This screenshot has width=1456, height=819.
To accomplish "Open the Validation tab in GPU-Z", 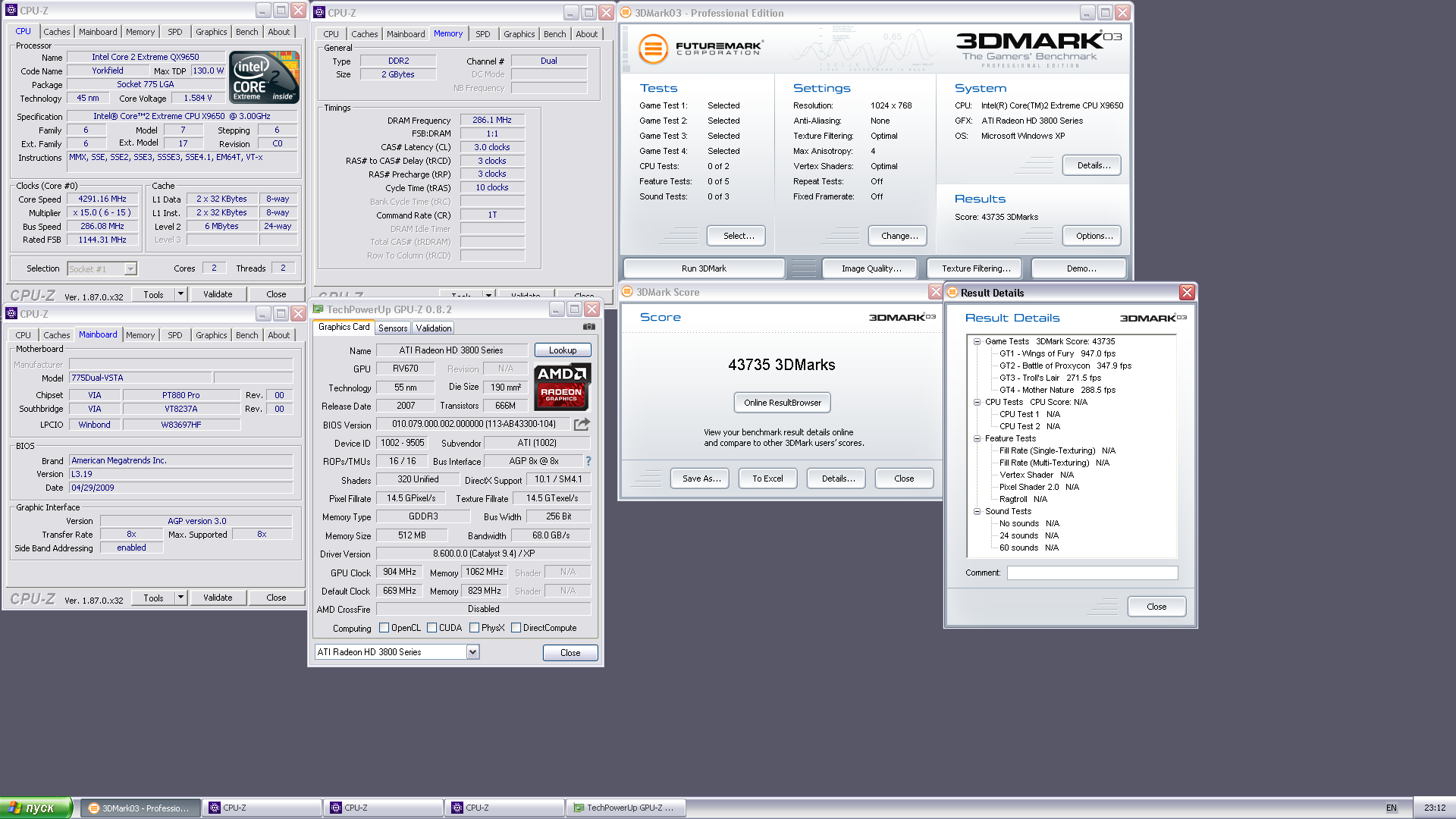I will 433,328.
